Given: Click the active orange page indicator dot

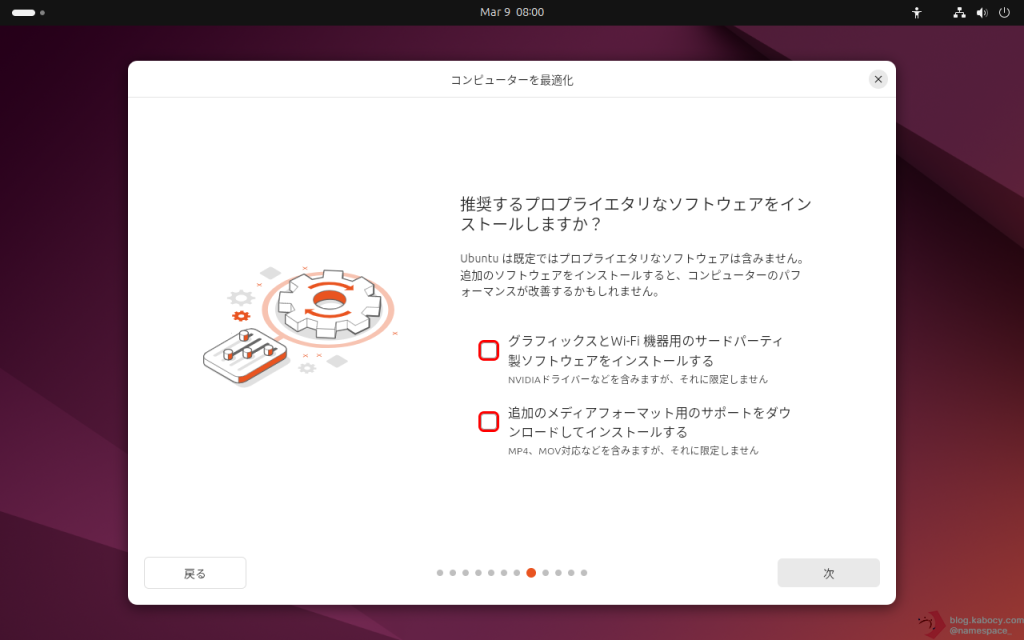Looking at the screenshot, I should click(x=531, y=573).
